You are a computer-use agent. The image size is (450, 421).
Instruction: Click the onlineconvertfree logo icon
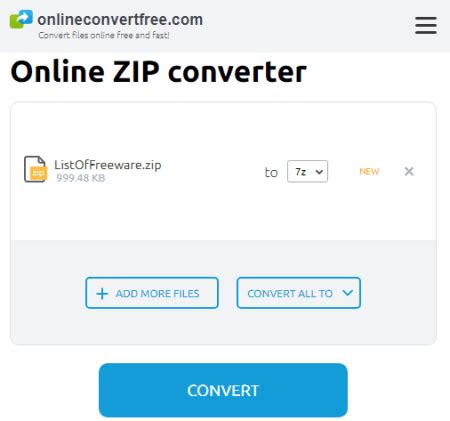21,19
